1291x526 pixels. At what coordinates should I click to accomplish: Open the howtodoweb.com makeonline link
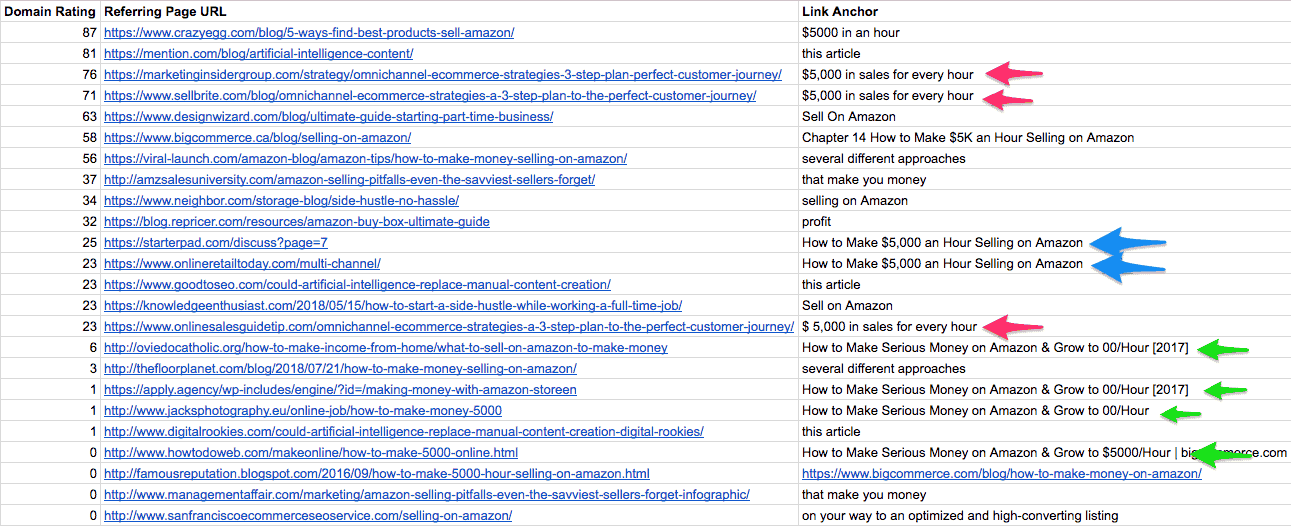point(311,452)
